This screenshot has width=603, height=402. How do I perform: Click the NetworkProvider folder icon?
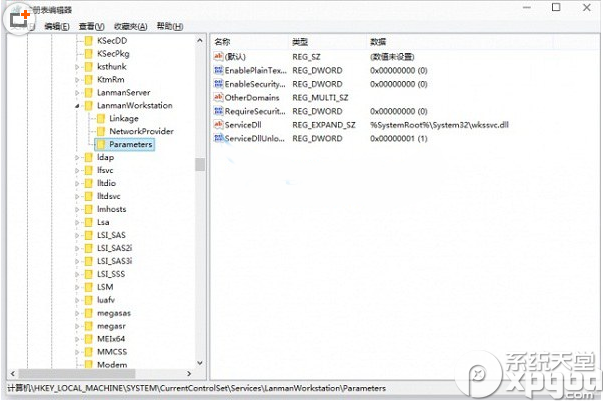point(101,132)
